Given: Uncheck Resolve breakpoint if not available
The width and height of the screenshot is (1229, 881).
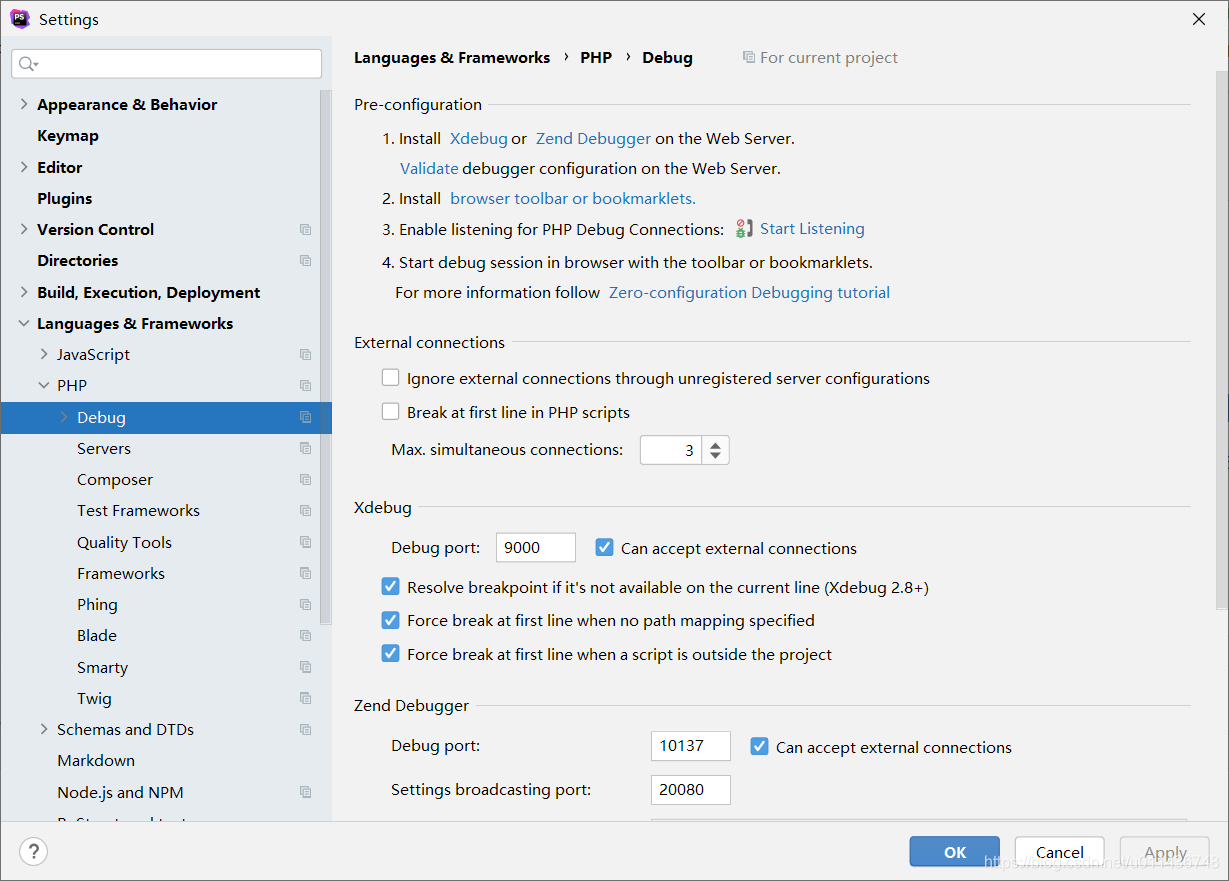Looking at the screenshot, I should [390, 586].
